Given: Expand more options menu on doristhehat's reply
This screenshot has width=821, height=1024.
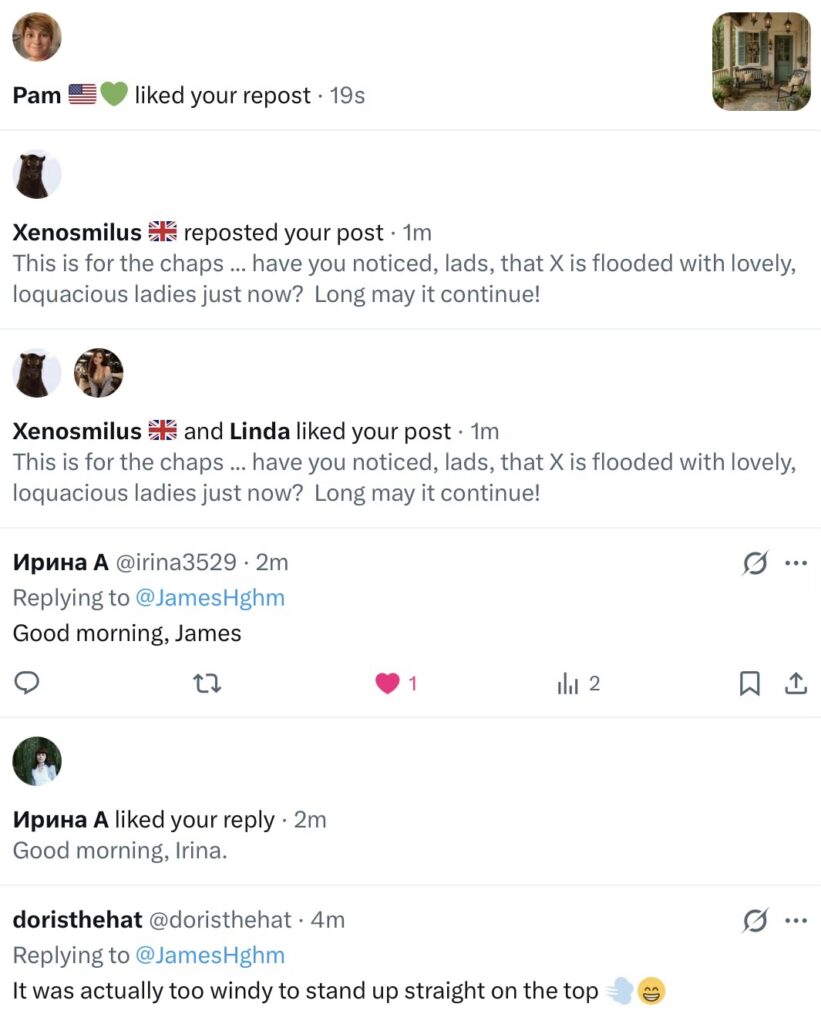Looking at the screenshot, I should point(796,920).
